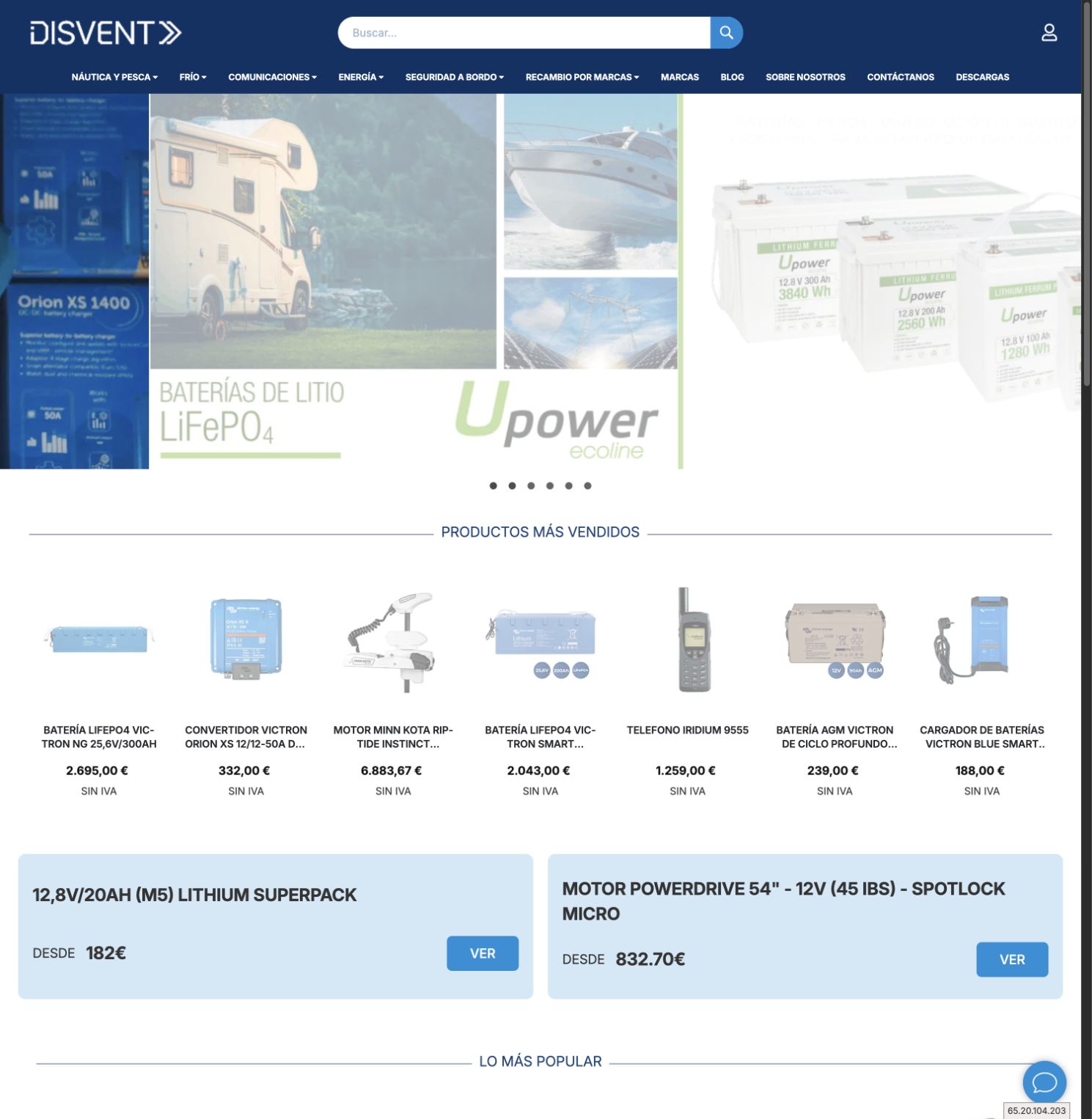The height and width of the screenshot is (1119, 1092).
Task: Open Motor Minn Kota Riptide Instinct title
Action: [393, 737]
